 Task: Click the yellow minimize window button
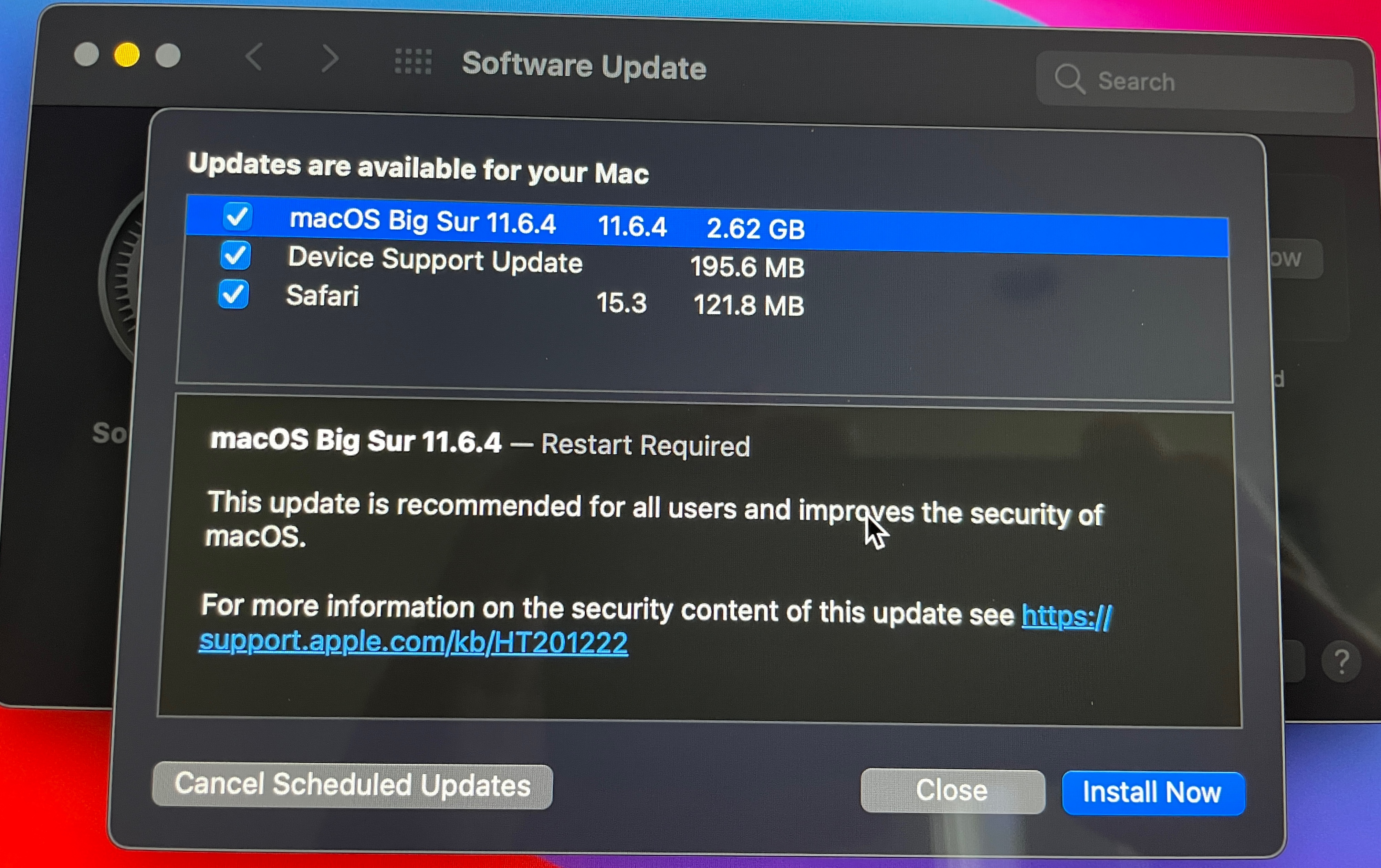pyautogui.click(x=126, y=55)
